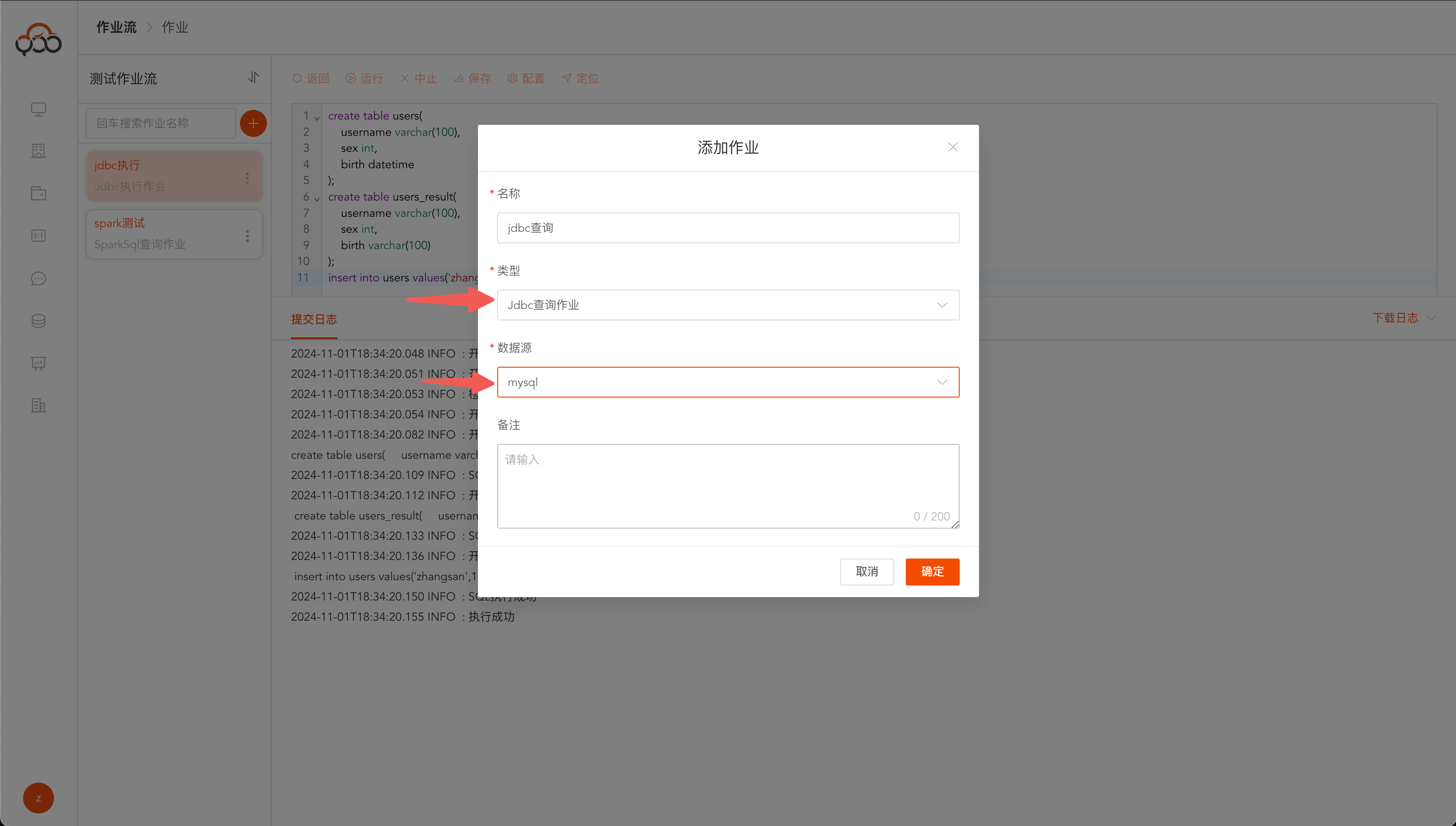The width and height of the screenshot is (1456, 826).
Task: Collapse code fold at line 6
Action: pyautogui.click(x=317, y=199)
